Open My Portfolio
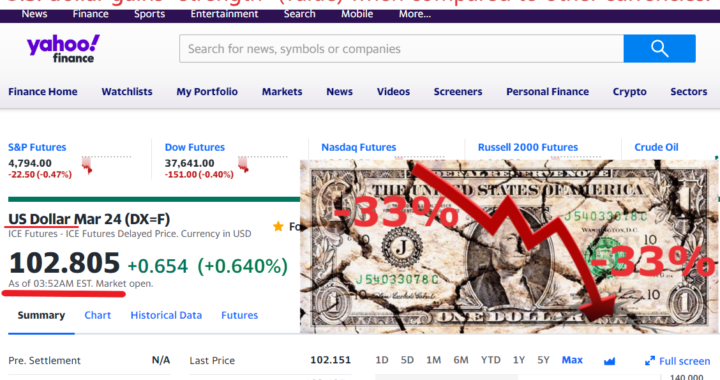The width and height of the screenshot is (720, 380). (x=207, y=92)
